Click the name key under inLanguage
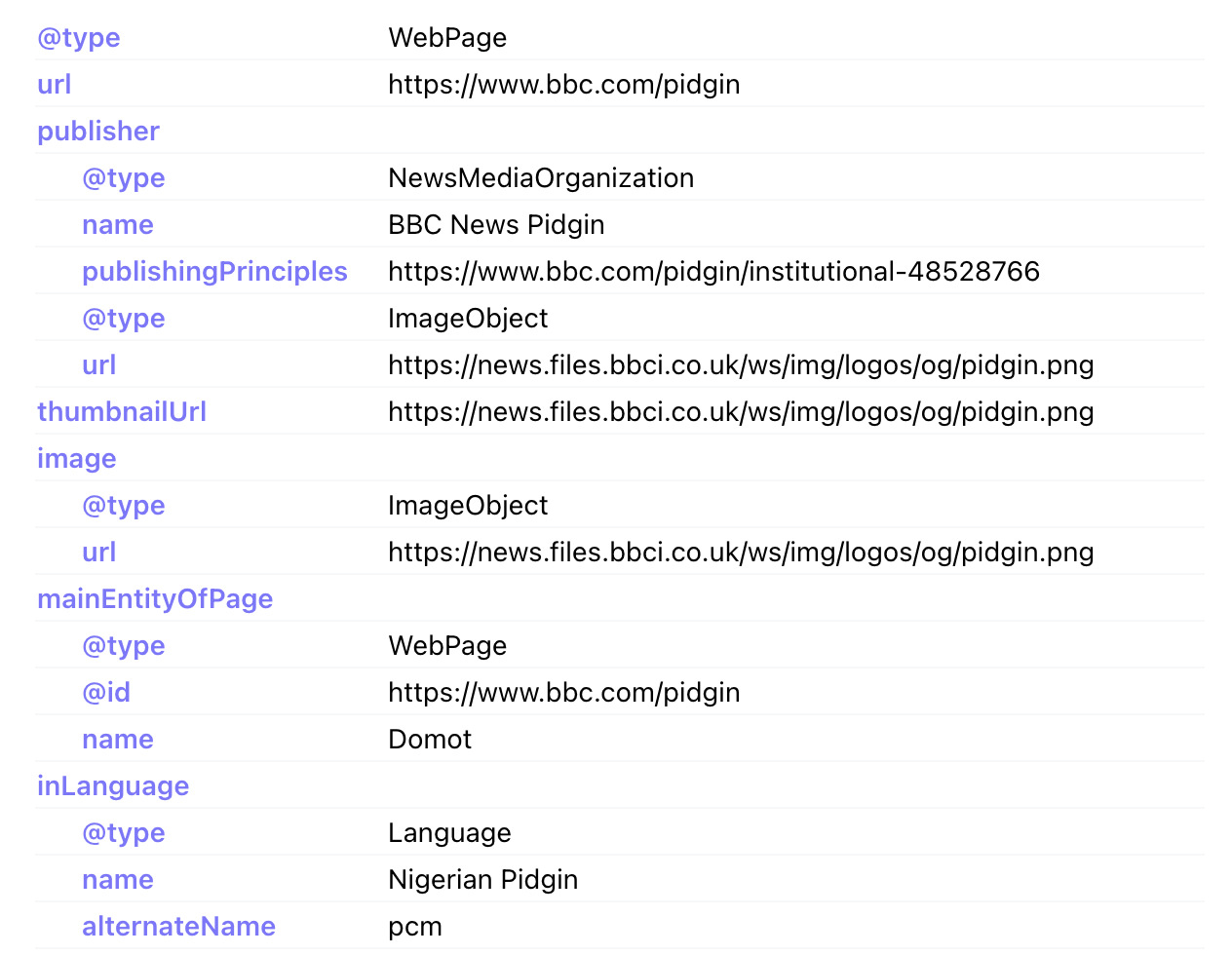Image resolution: width=1232 pixels, height=955 pixels. [117, 879]
